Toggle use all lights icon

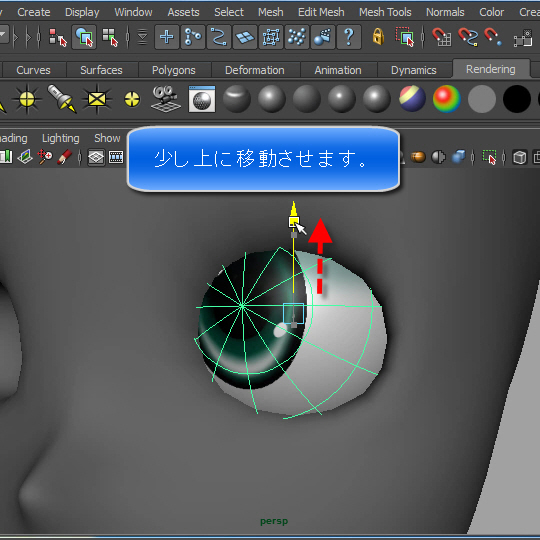(438, 157)
